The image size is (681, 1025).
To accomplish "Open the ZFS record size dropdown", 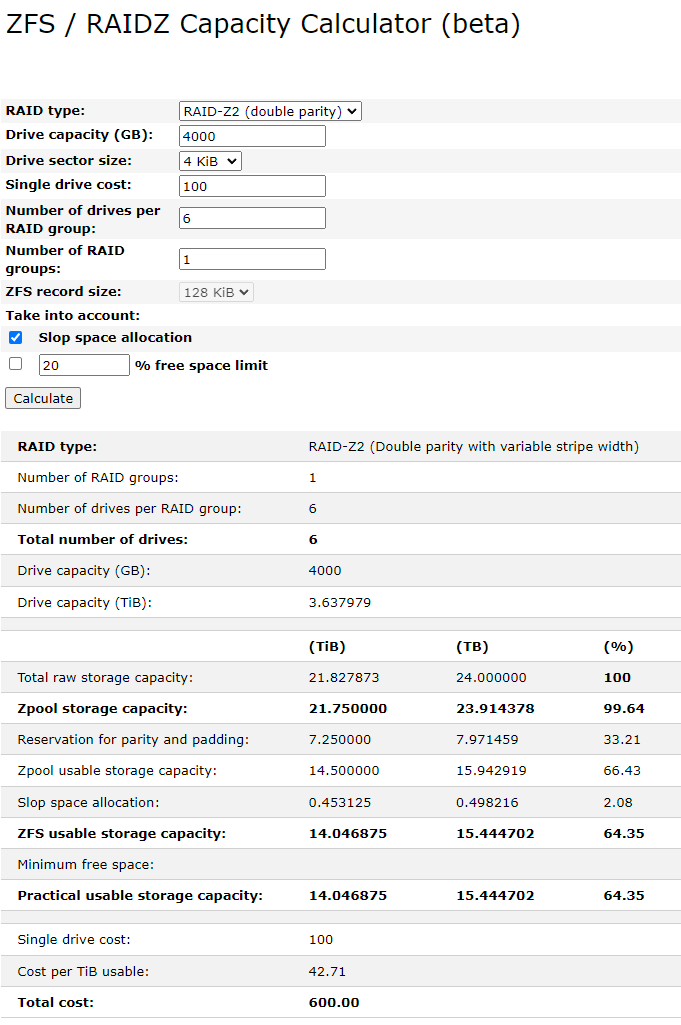I will tap(216, 292).
